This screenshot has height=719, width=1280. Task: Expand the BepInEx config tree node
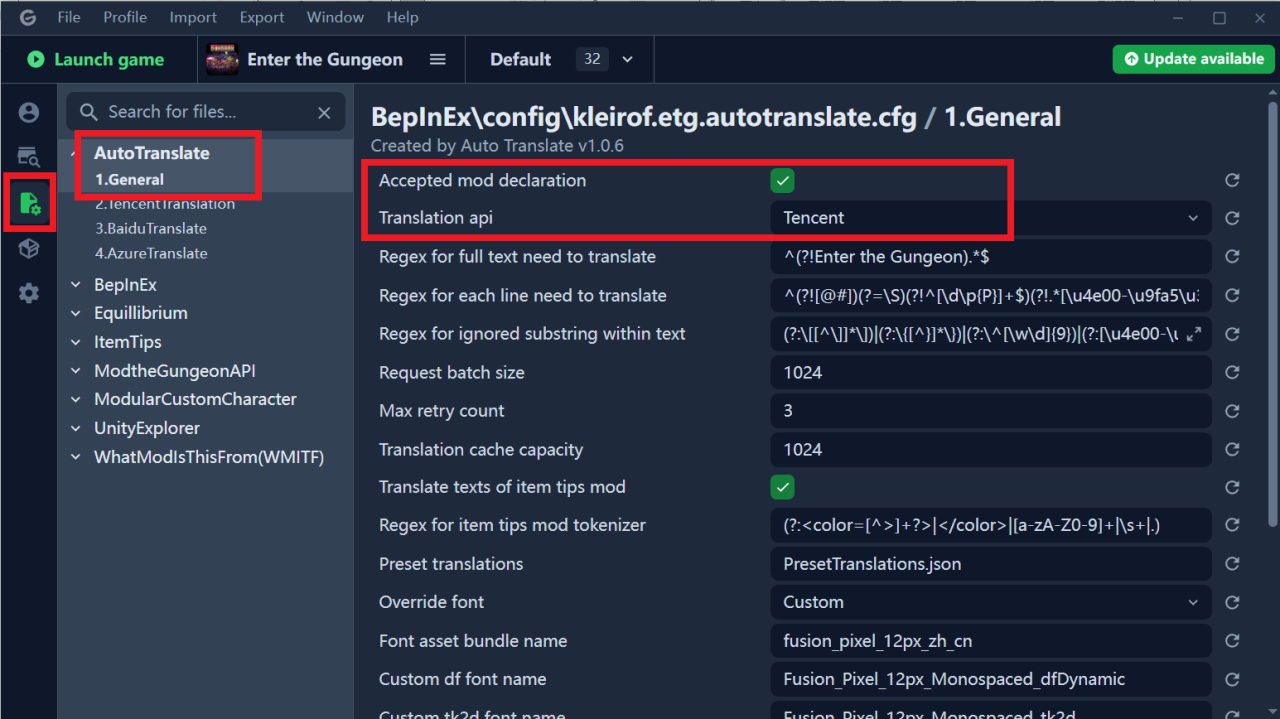coord(76,285)
